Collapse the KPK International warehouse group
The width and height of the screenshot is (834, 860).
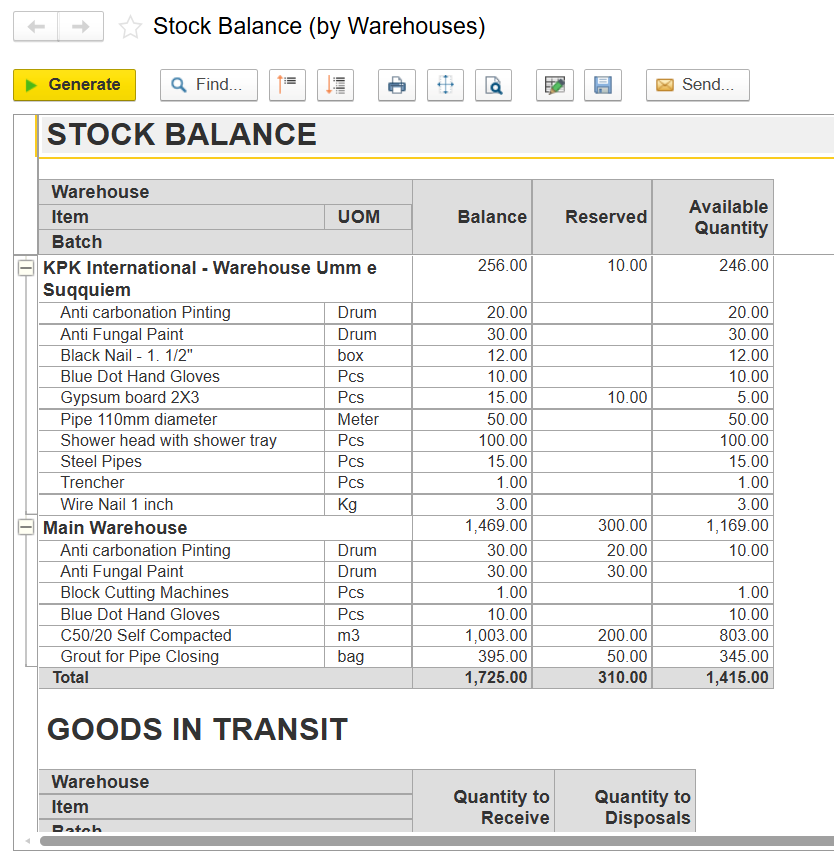25,268
